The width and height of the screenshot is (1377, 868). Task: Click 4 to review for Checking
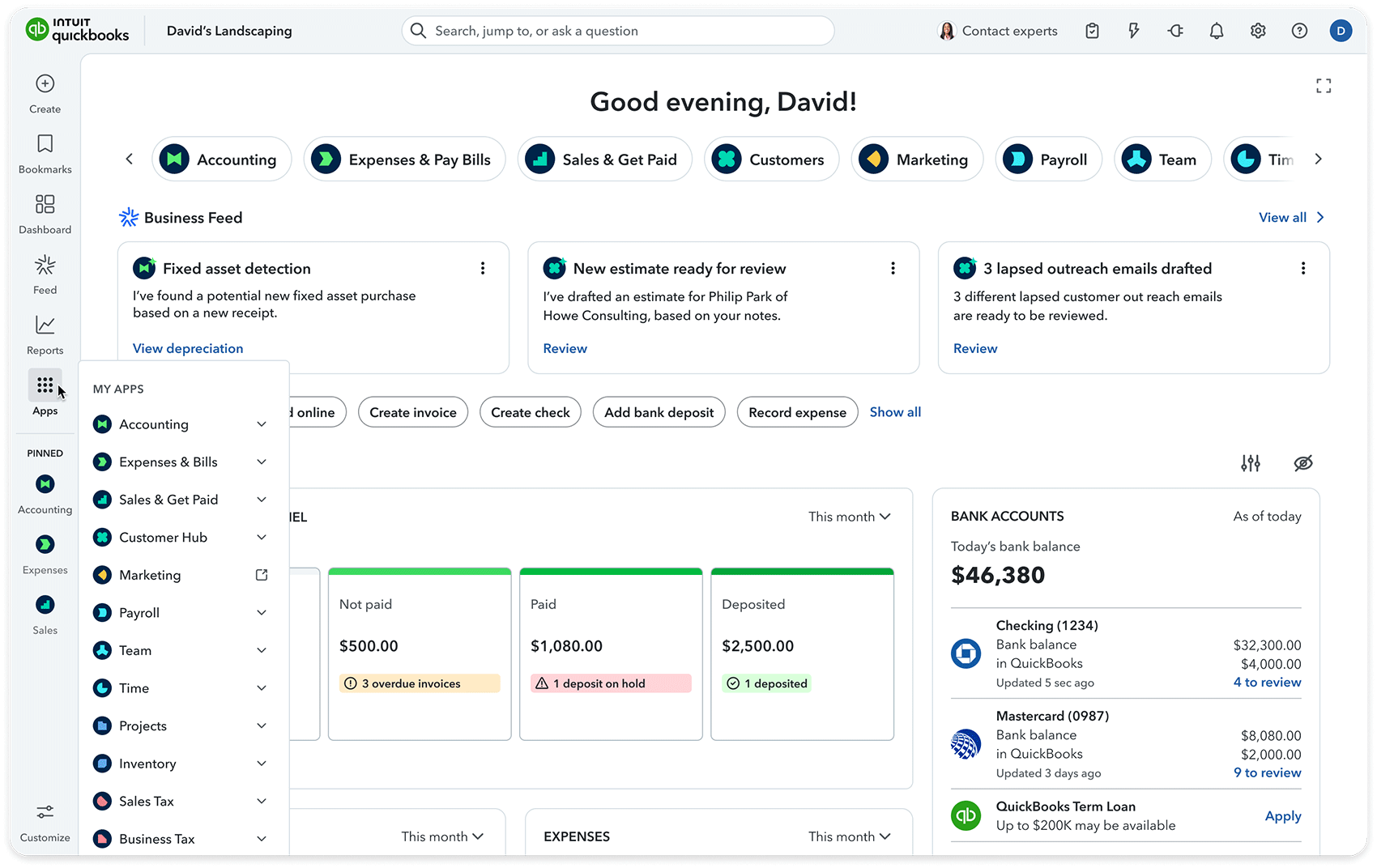point(1267,683)
